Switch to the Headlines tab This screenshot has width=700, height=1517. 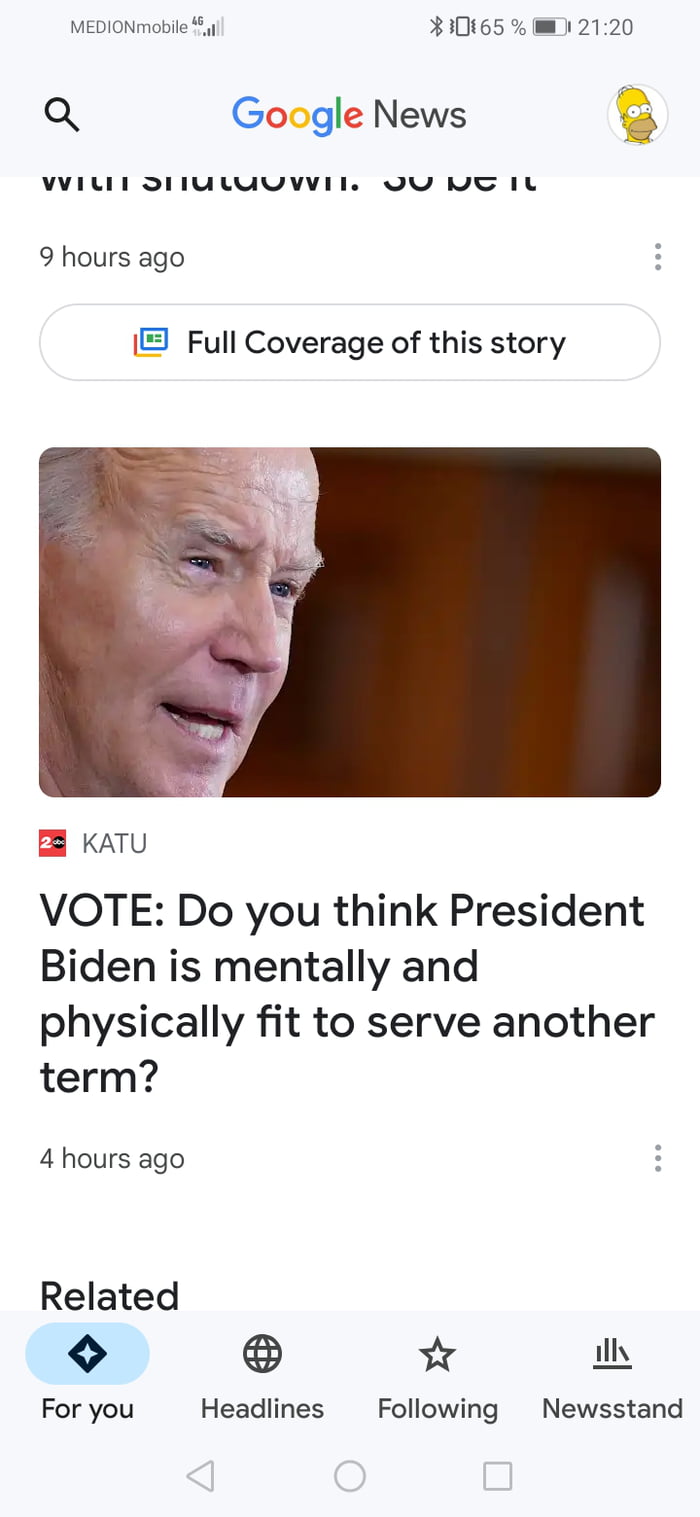tap(262, 1380)
